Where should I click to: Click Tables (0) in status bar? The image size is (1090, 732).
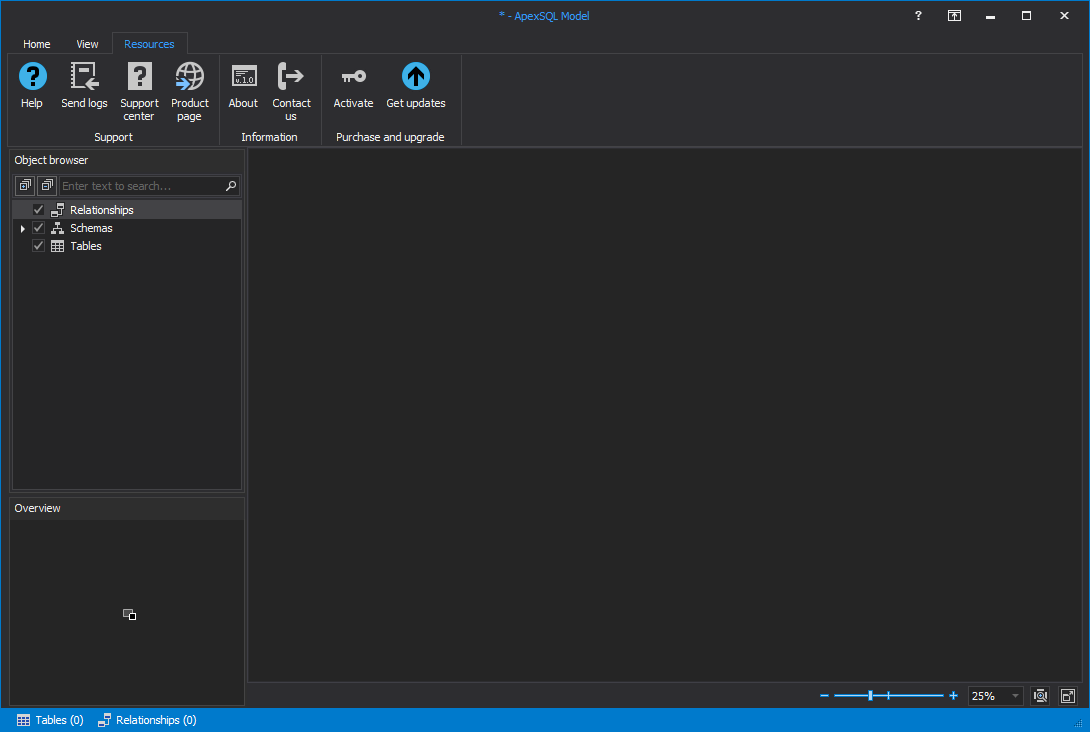(50, 720)
